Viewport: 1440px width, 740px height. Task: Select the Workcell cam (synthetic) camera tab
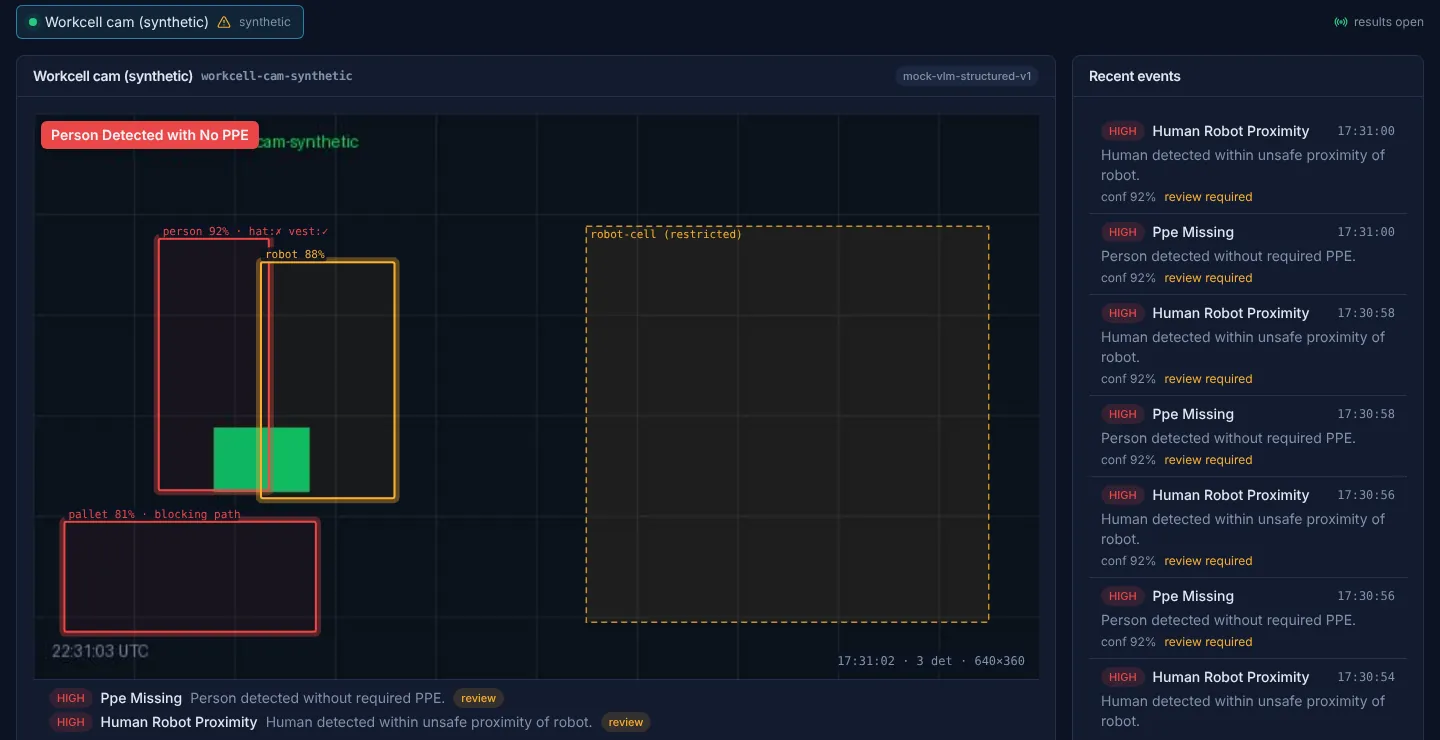tap(160, 22)
